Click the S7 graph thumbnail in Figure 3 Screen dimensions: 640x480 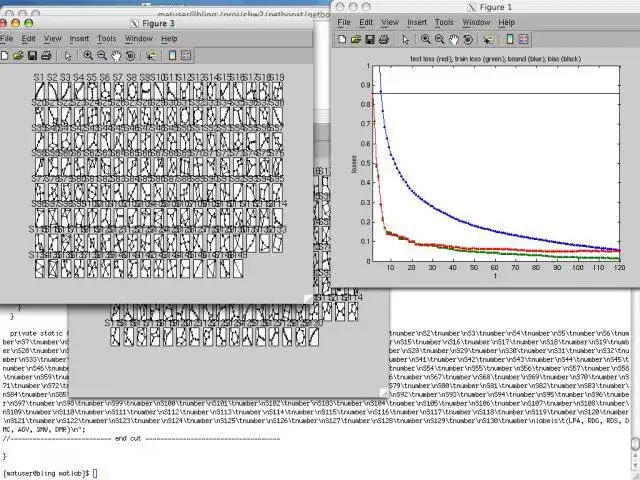click(x=118, y=91)
